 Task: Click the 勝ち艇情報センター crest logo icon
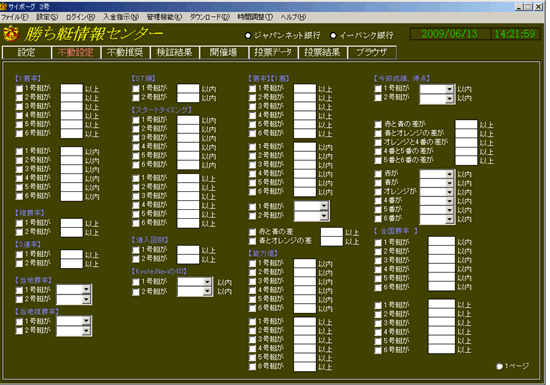(x=11, y=33)
